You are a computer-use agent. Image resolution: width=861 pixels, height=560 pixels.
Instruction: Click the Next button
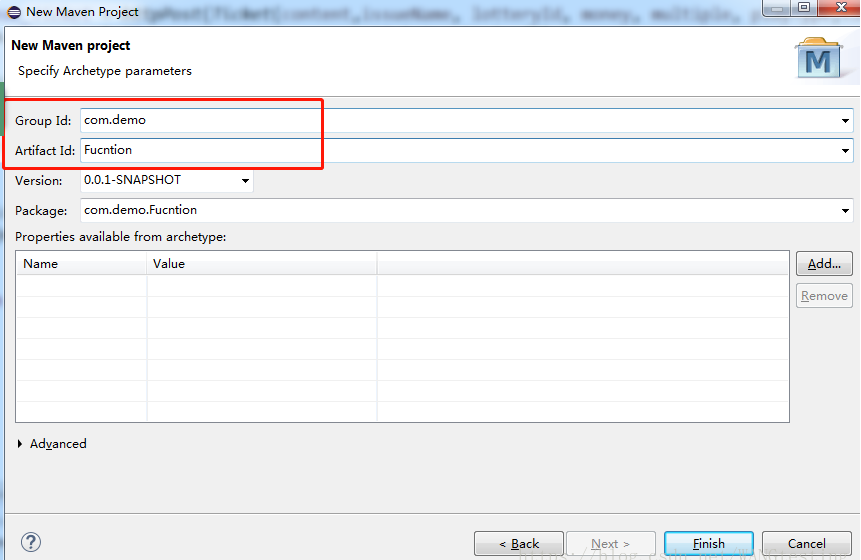pos(611,544)
